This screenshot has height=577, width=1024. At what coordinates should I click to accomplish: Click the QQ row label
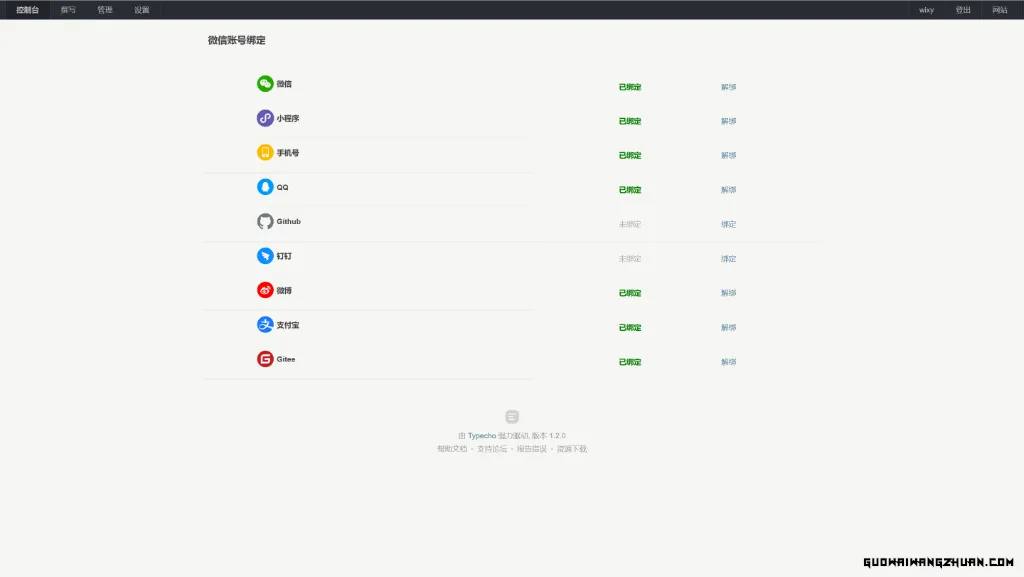(x=282, y=187)
